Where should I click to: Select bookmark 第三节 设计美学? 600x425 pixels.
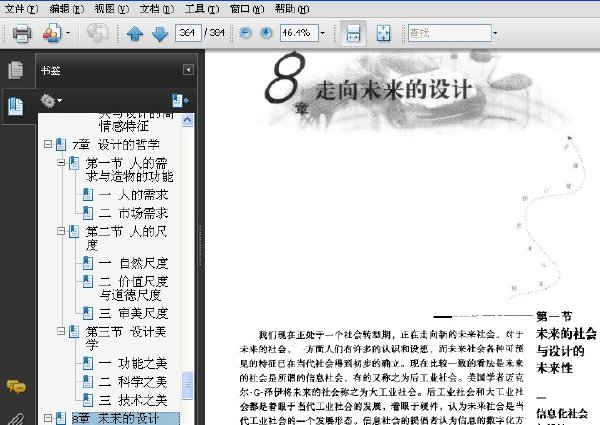(126, 338)
